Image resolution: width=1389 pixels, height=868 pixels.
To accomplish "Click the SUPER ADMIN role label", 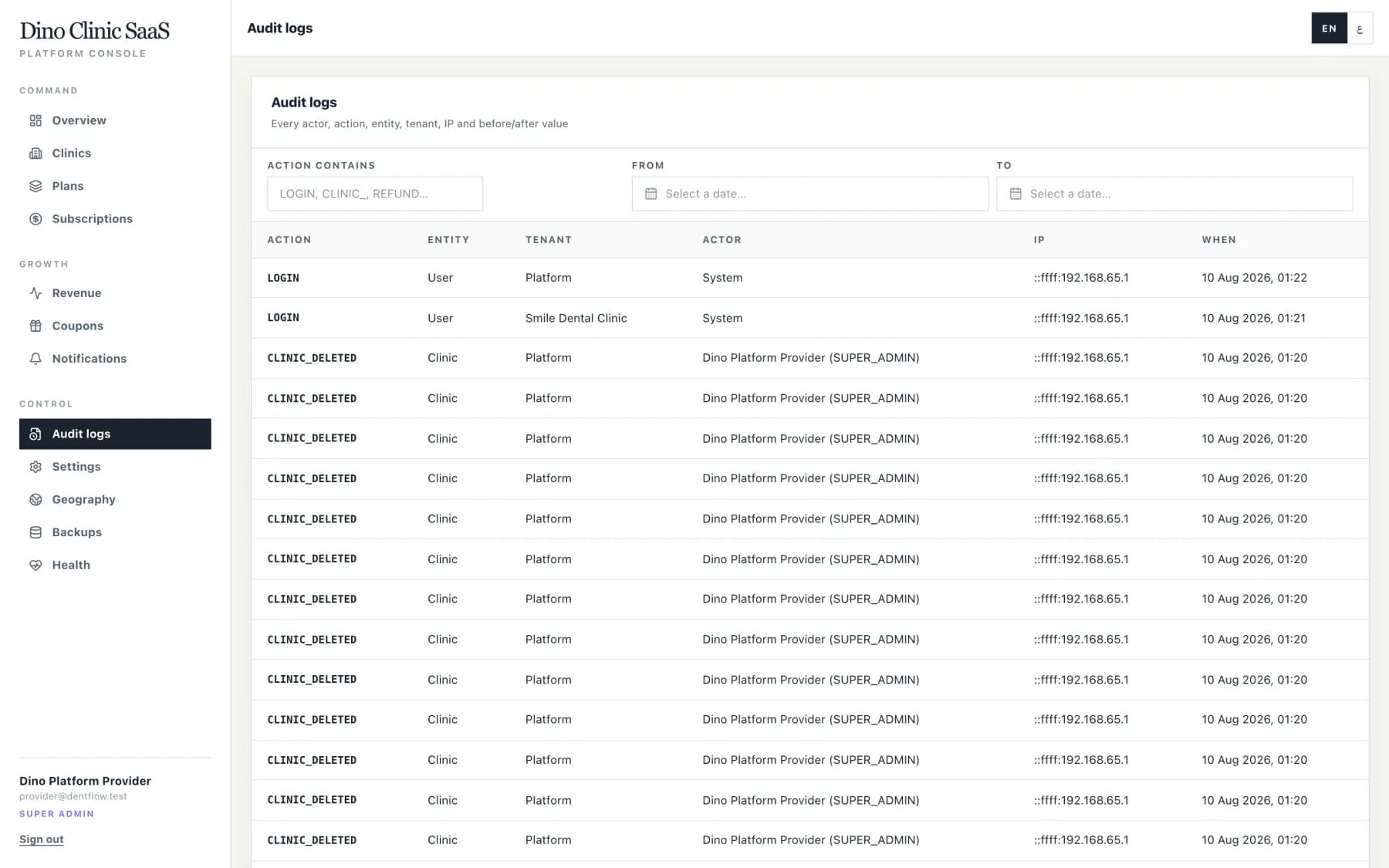I will (56, 814).
